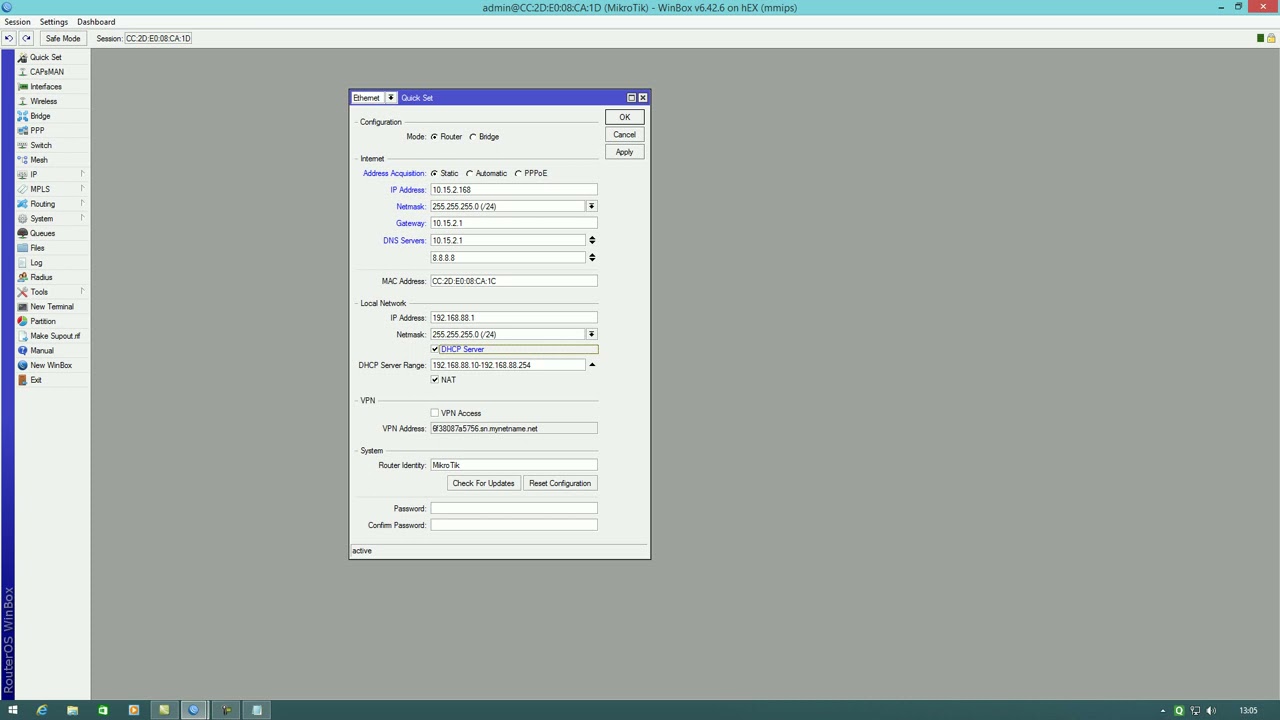Click the OK button
Viewport: 1280px width, 720px height.
pos(624,117)
